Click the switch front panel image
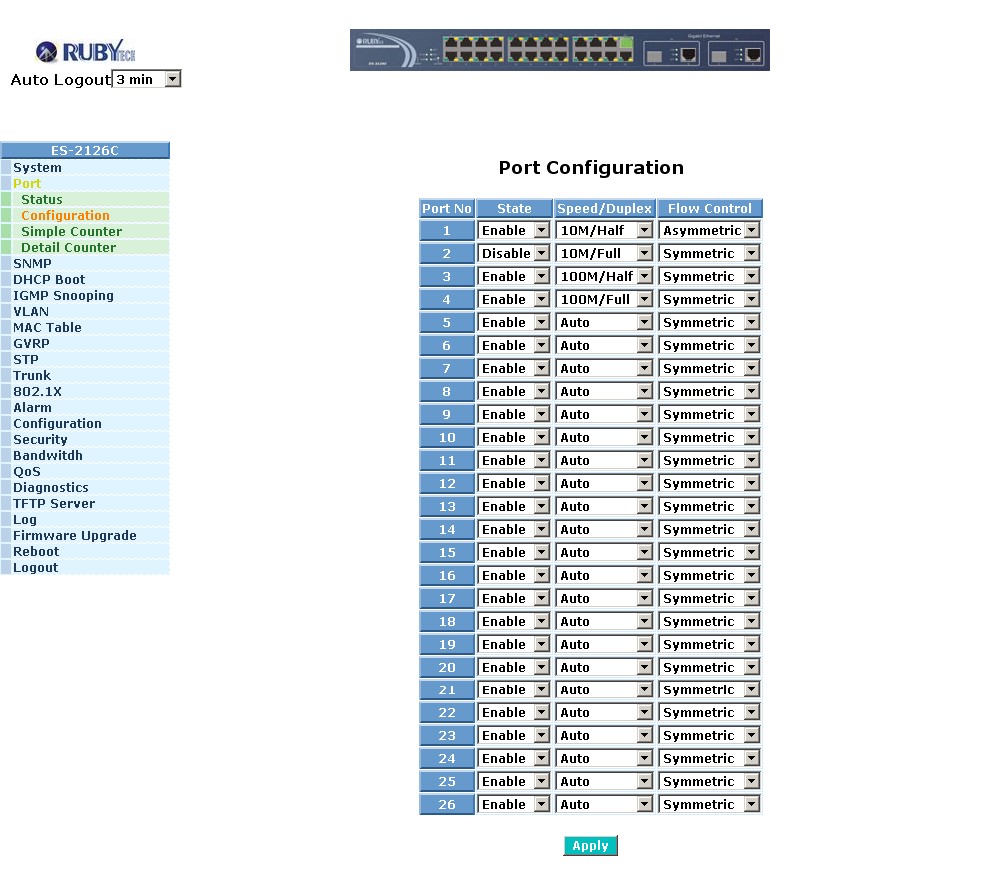This screenshot has width=996, height=882. [x=560, y=50]
